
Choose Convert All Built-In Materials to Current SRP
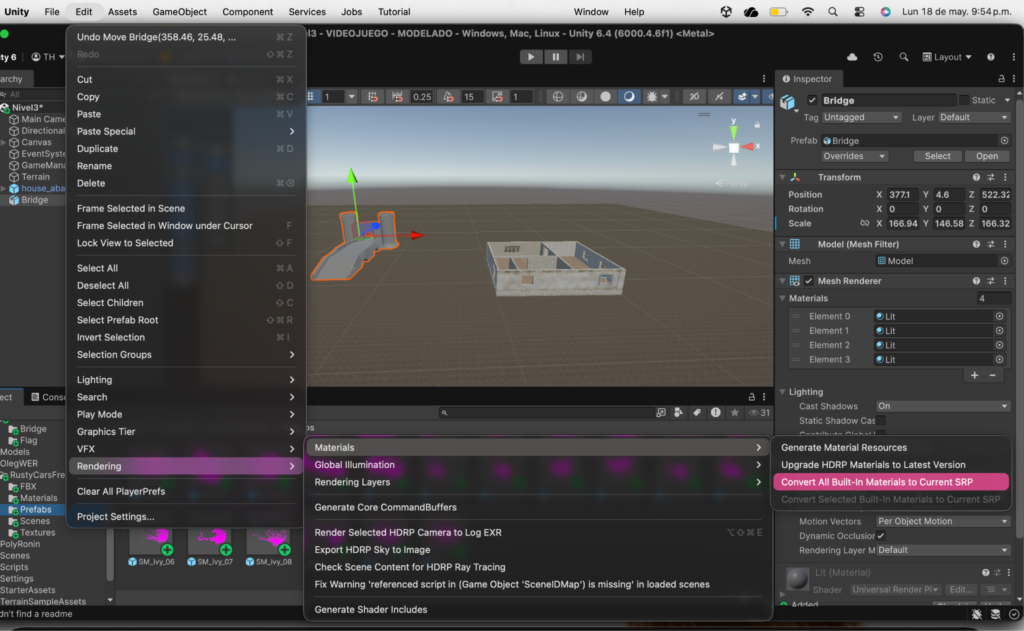point(891,482)
